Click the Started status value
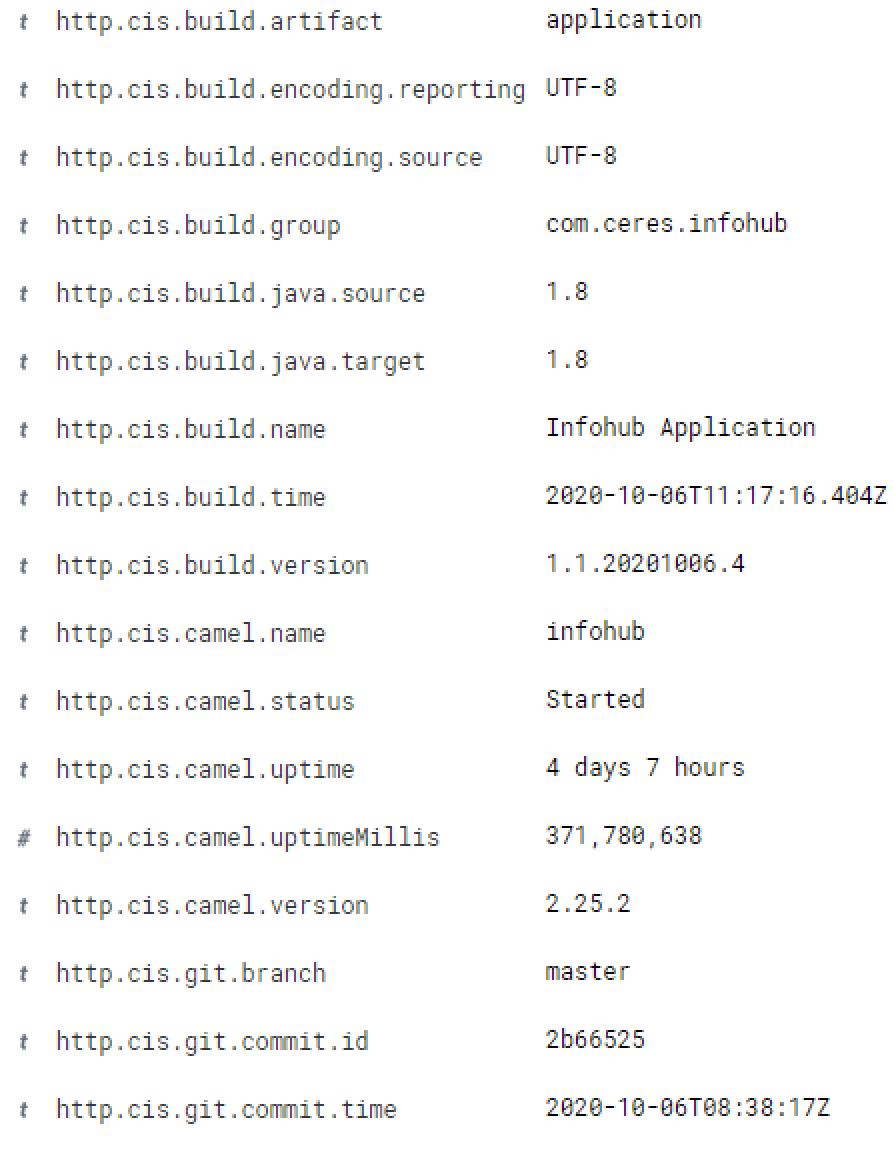 [x=595, y=700]
